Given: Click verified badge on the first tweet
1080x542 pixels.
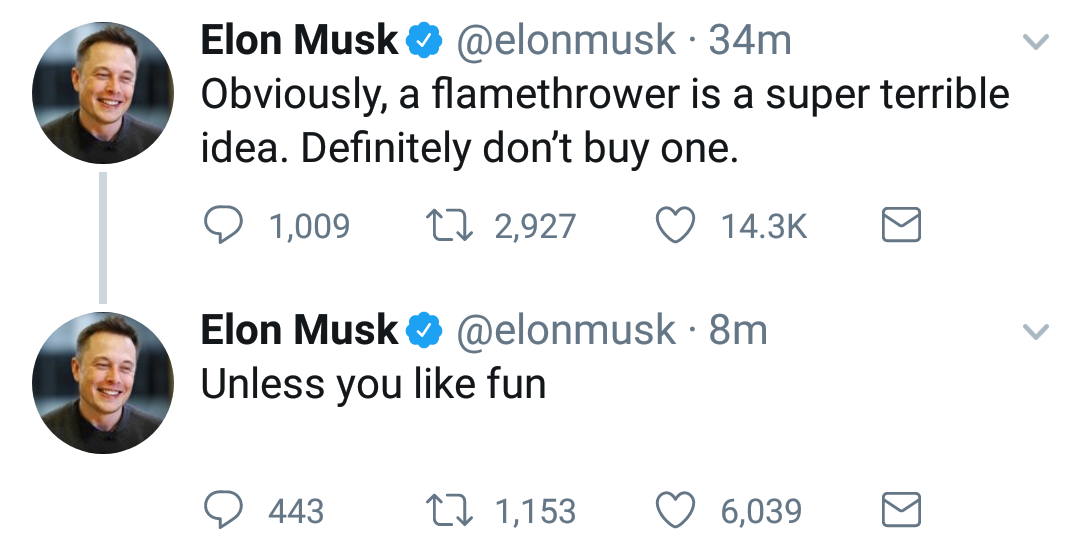Looking at the screenshot, I should coord(425,41).
